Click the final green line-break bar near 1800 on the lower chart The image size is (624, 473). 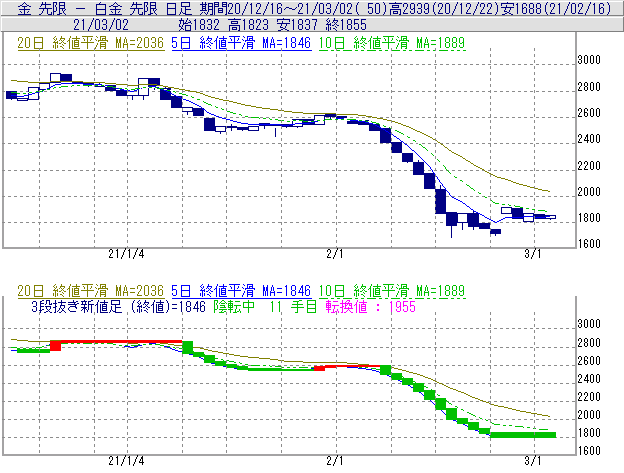click(x=523, y=435)
